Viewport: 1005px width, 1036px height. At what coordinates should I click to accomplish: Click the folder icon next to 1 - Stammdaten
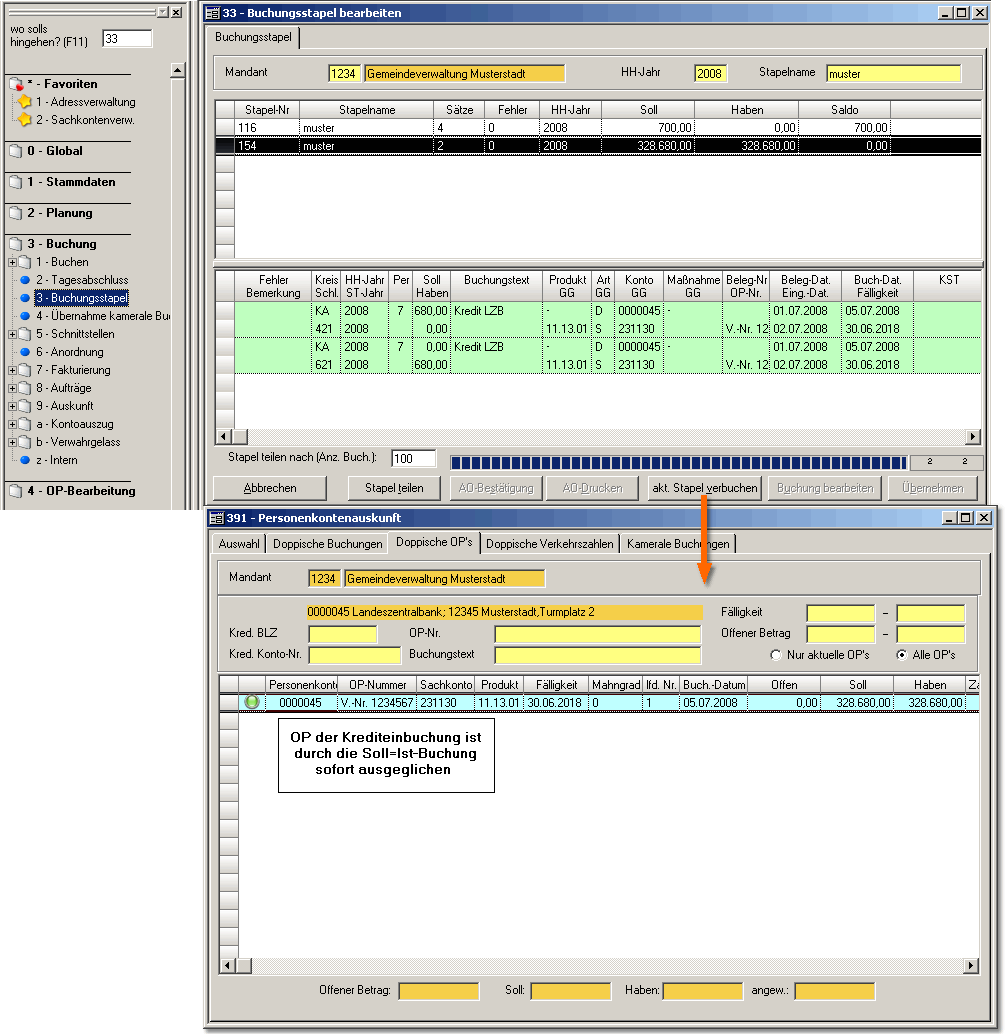pyautogui.click(x=15, y=183)
